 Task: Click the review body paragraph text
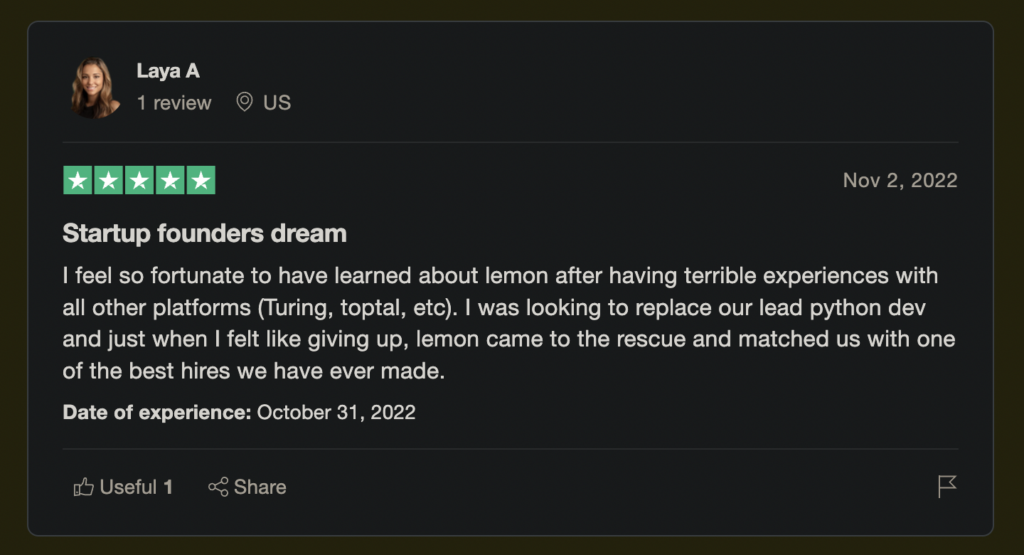coord(509,323)
